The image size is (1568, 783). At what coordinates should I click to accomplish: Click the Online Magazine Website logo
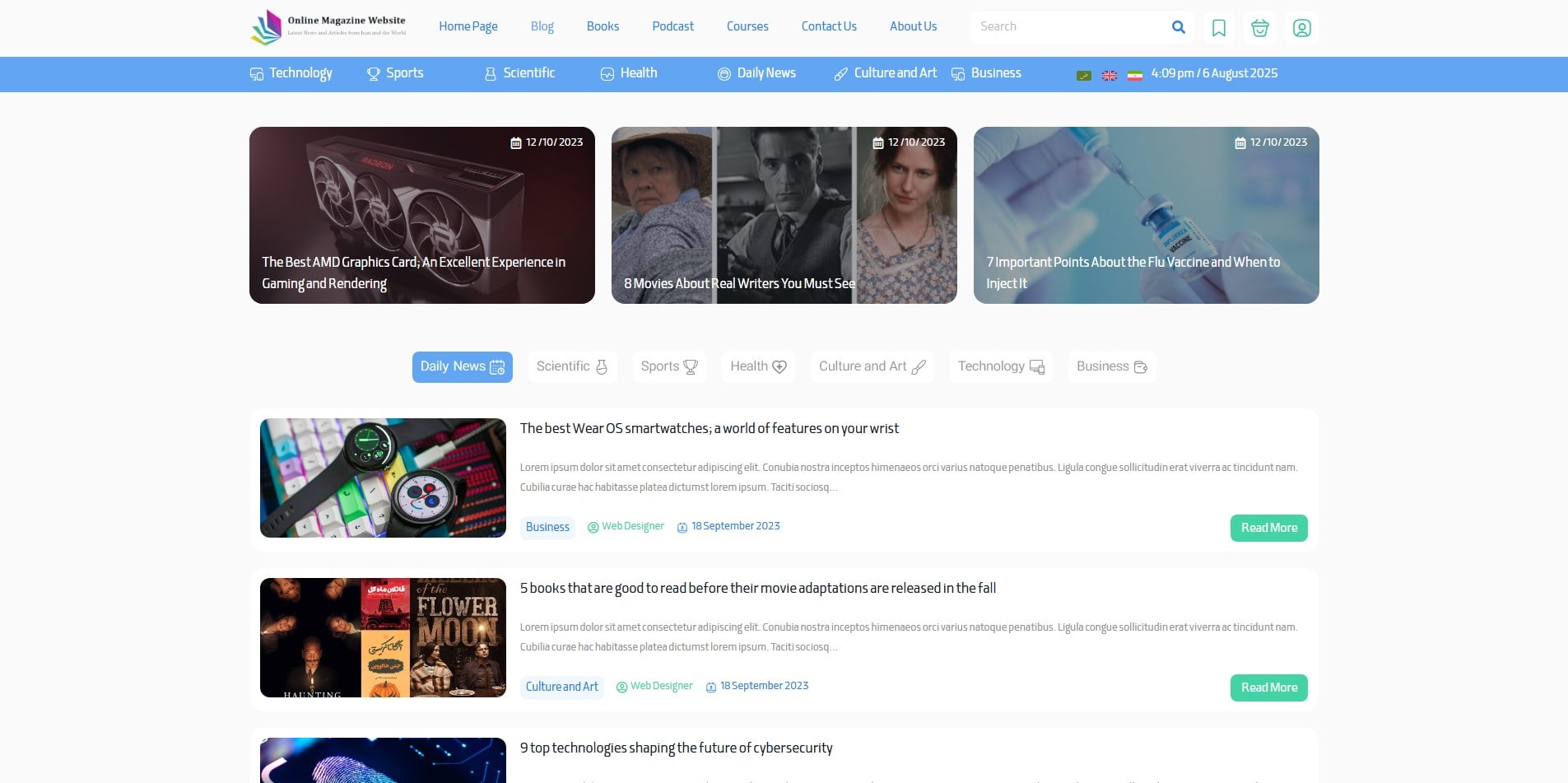[x=328, y=27]
